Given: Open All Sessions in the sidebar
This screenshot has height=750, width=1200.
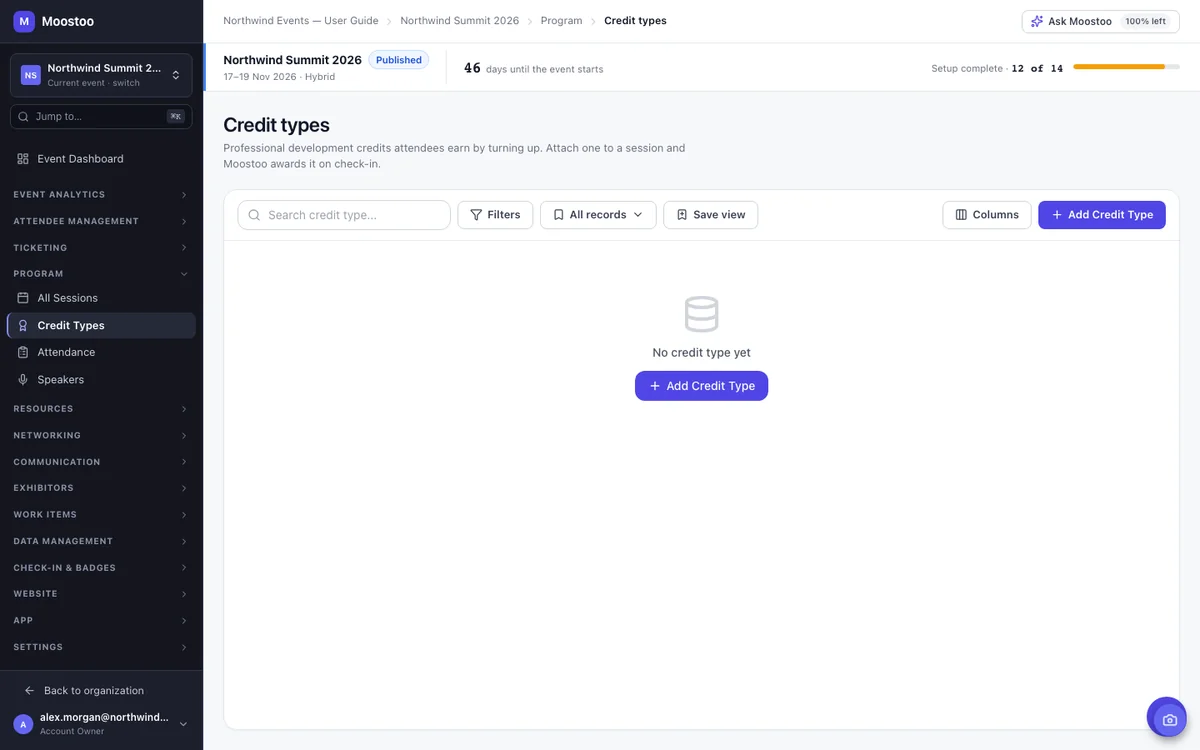Looking at the screenshot, I should pos(101,298).
